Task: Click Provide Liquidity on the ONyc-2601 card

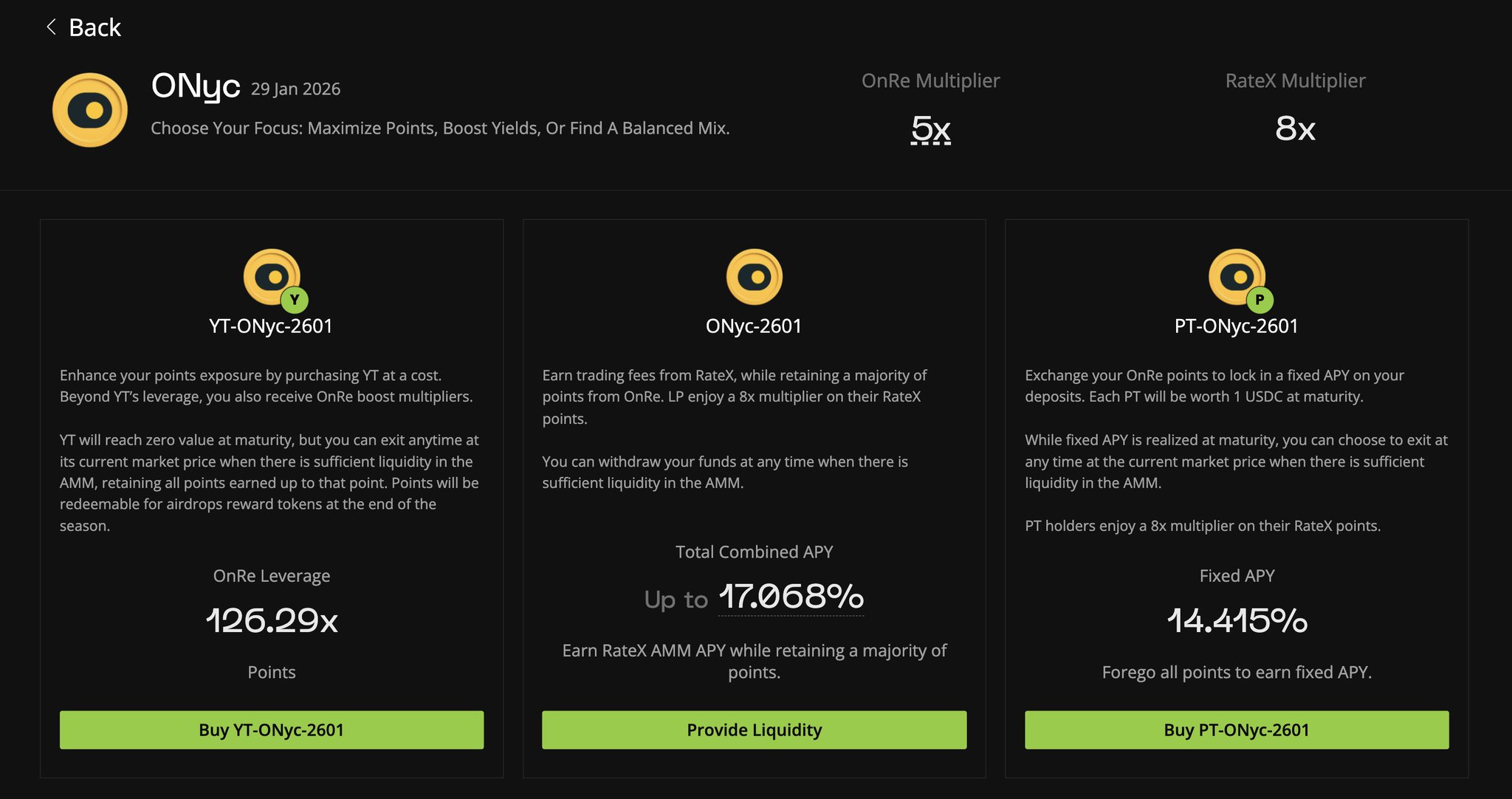Action: click(753, 730)
